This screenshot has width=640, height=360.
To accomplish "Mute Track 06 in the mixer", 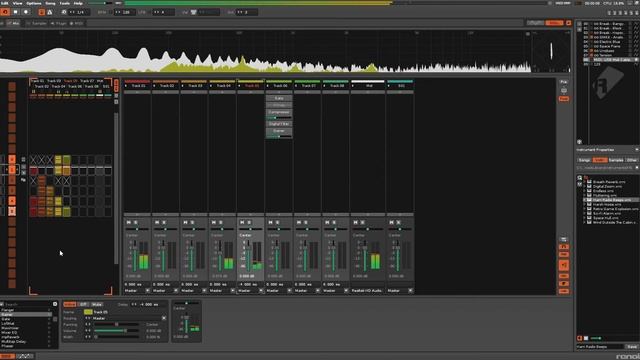I will click(270, 222).
